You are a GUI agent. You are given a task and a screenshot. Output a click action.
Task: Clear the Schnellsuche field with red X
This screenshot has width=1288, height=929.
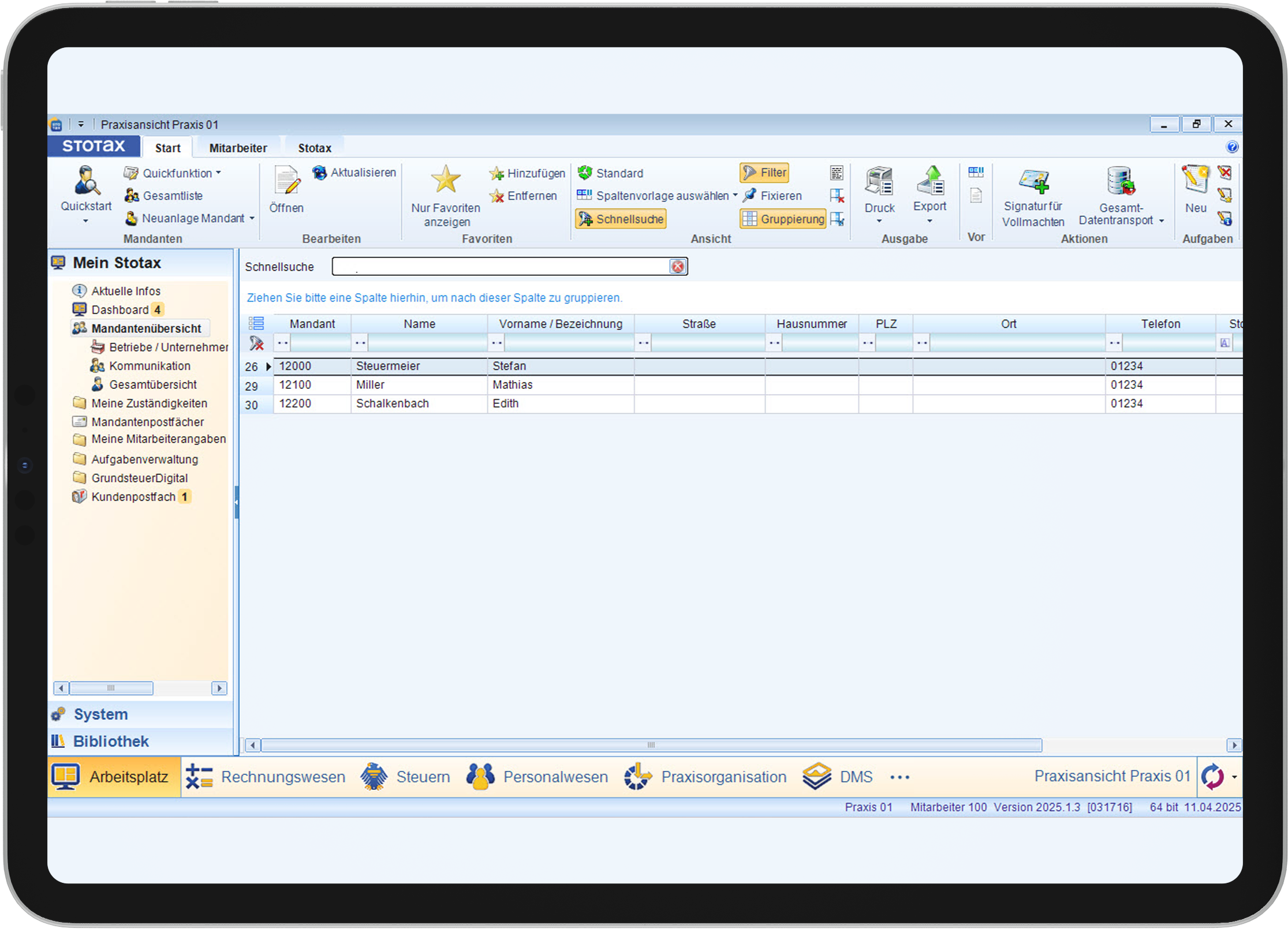click(677, 267)
